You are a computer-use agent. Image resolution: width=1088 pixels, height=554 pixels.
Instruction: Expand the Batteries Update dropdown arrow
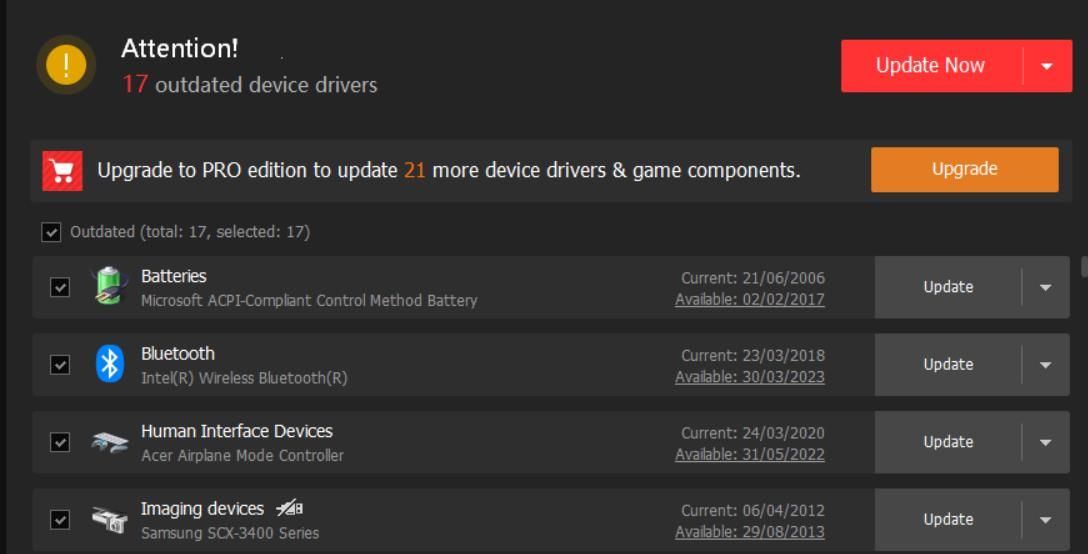point(1045,287)
